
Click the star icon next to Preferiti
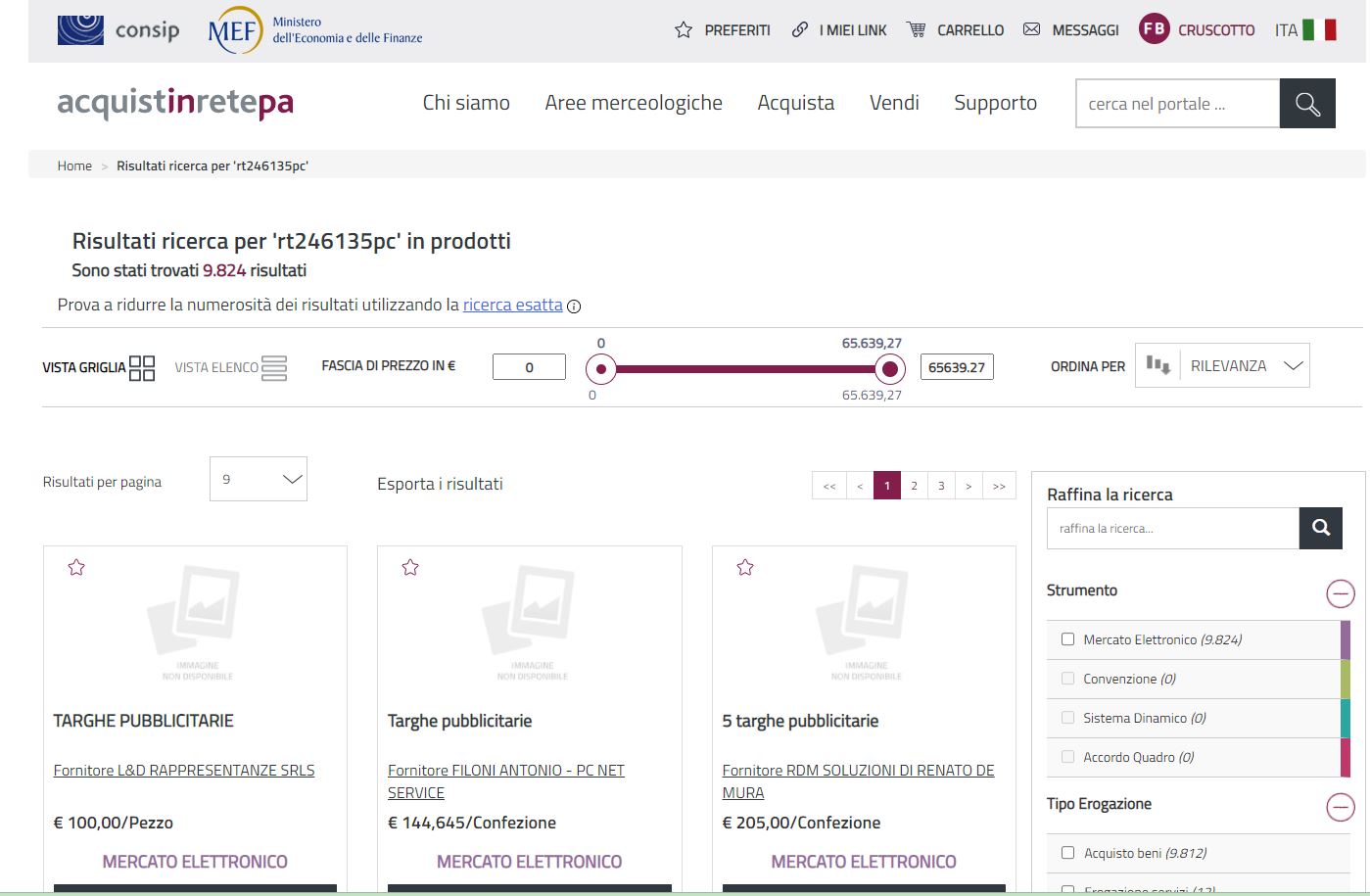684,30
